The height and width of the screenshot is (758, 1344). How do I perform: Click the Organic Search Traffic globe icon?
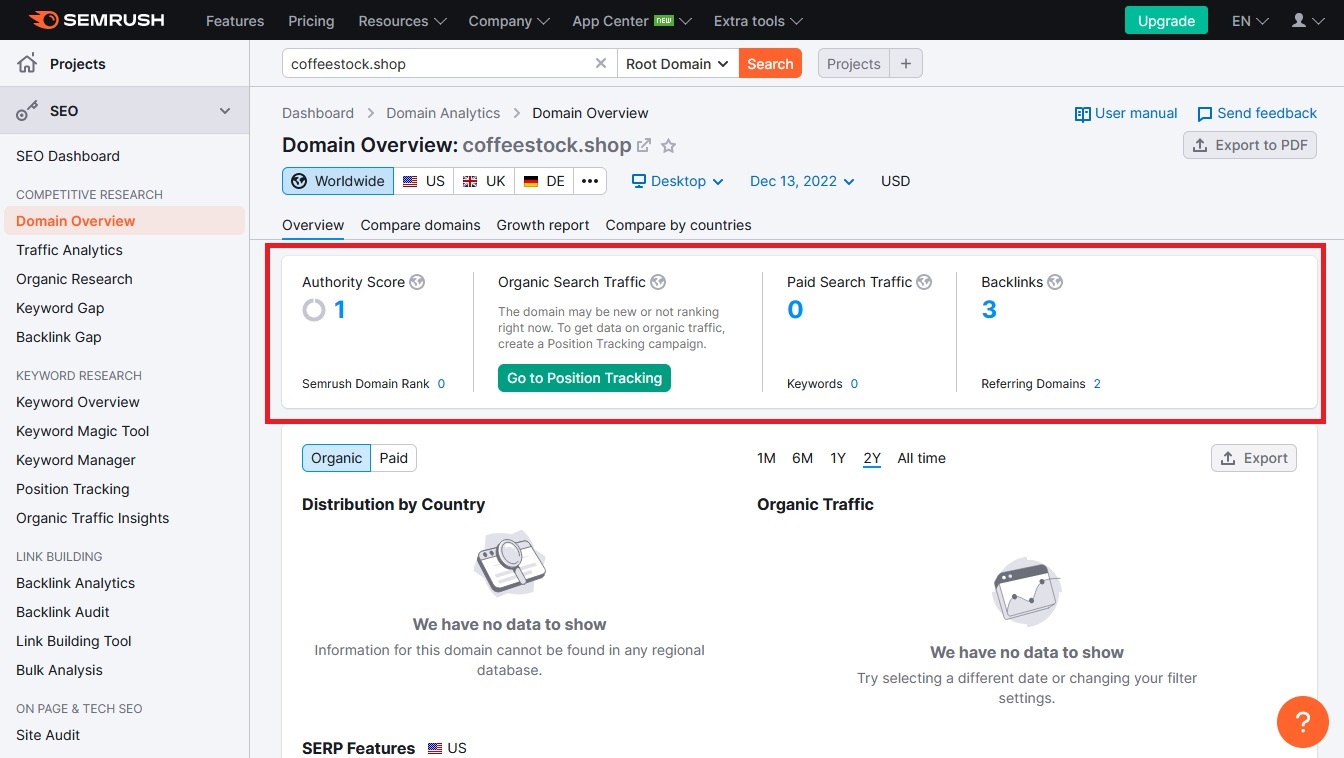pyautogui.click(x=658, y=282)
